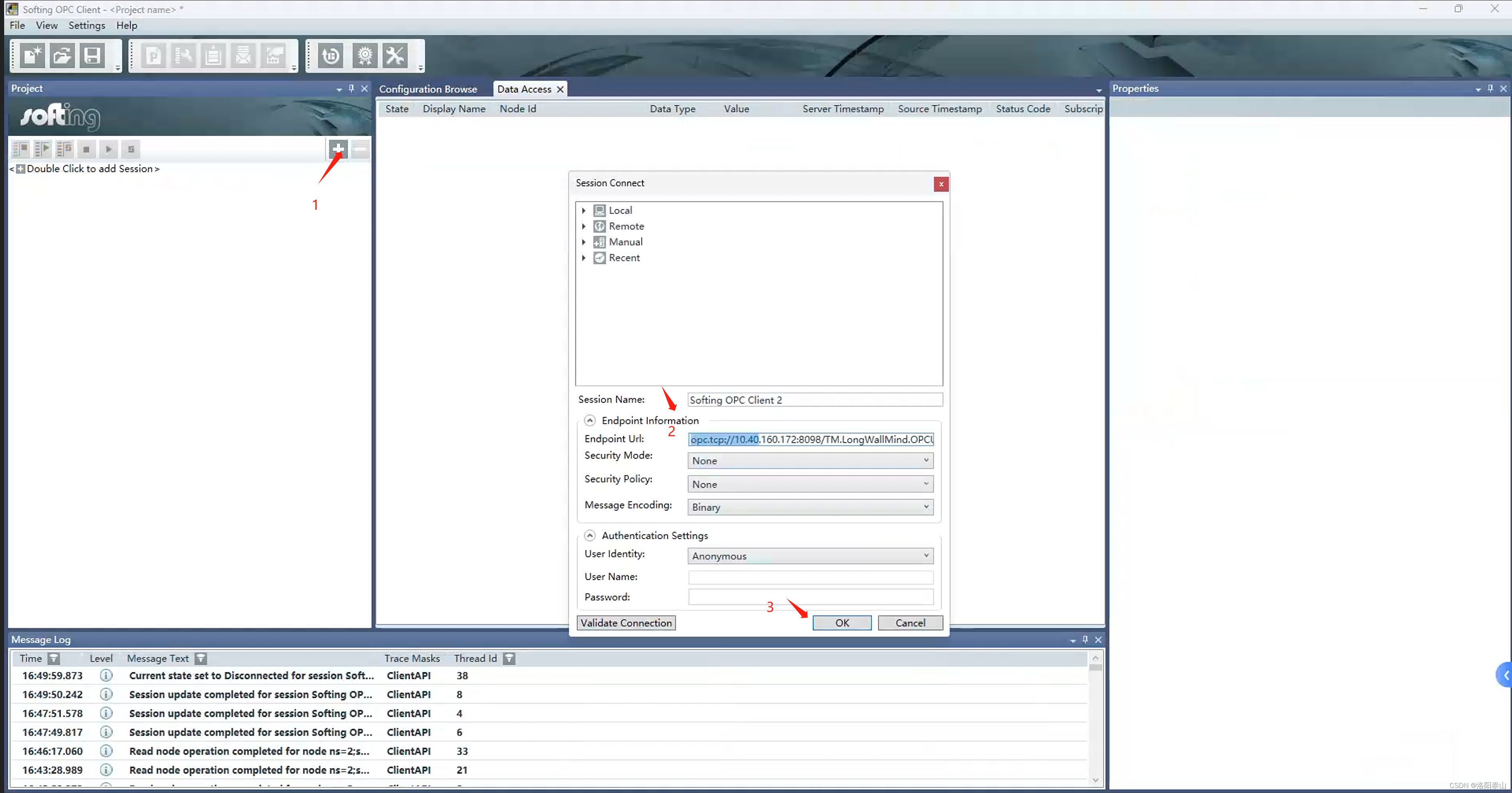
Task: Expand the Local node in Session Connect
Action: [x=583, y=210]
